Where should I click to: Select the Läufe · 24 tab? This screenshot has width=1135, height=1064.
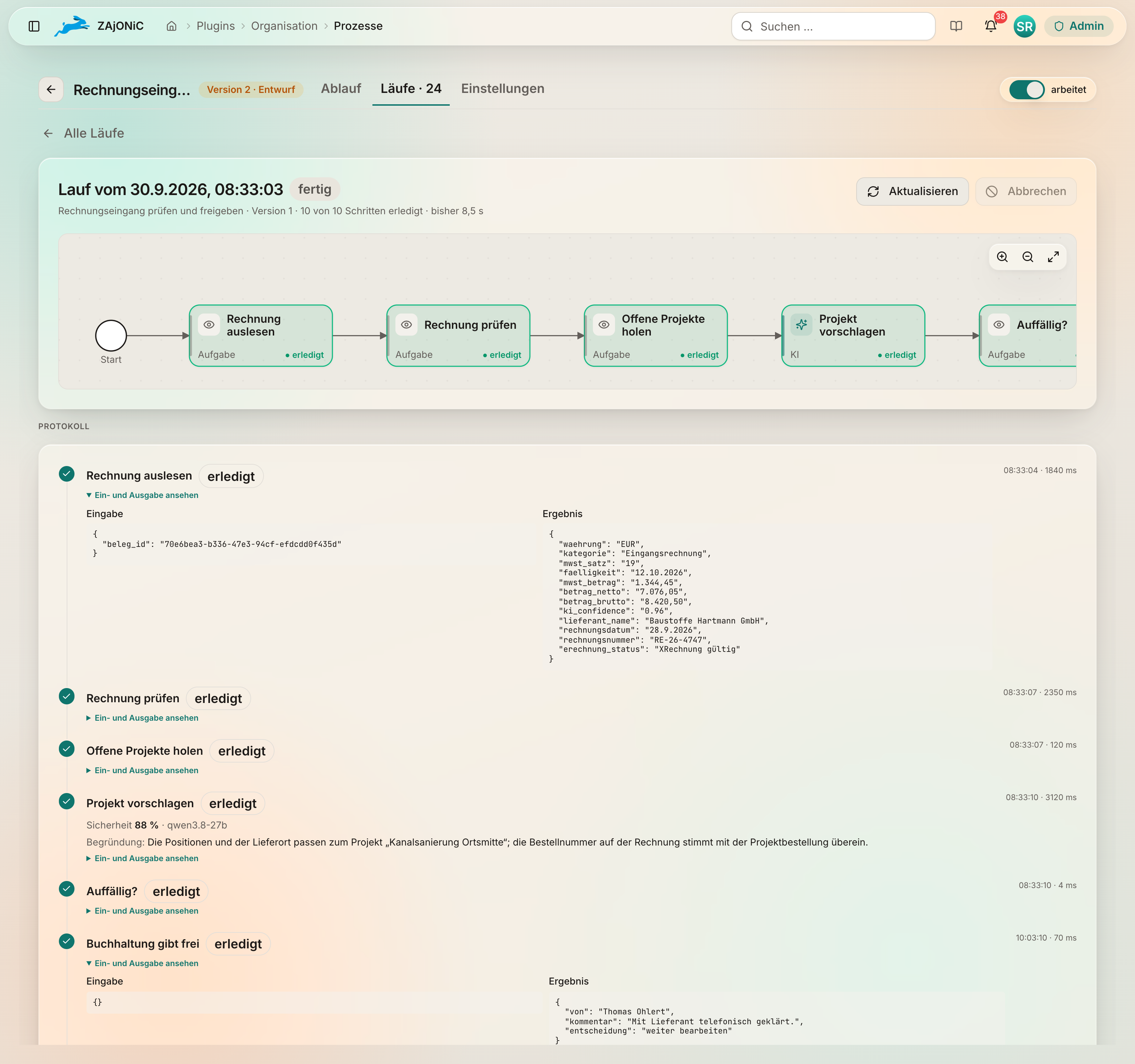coord(411,89)
